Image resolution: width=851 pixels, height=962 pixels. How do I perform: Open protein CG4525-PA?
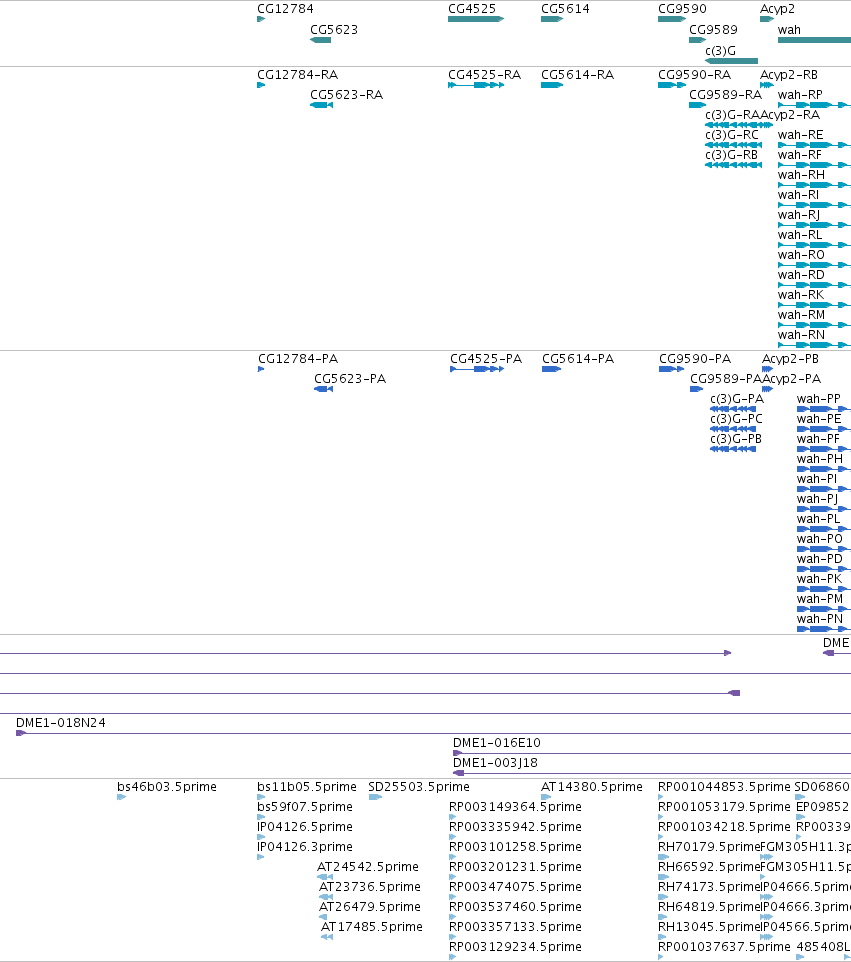486,358
